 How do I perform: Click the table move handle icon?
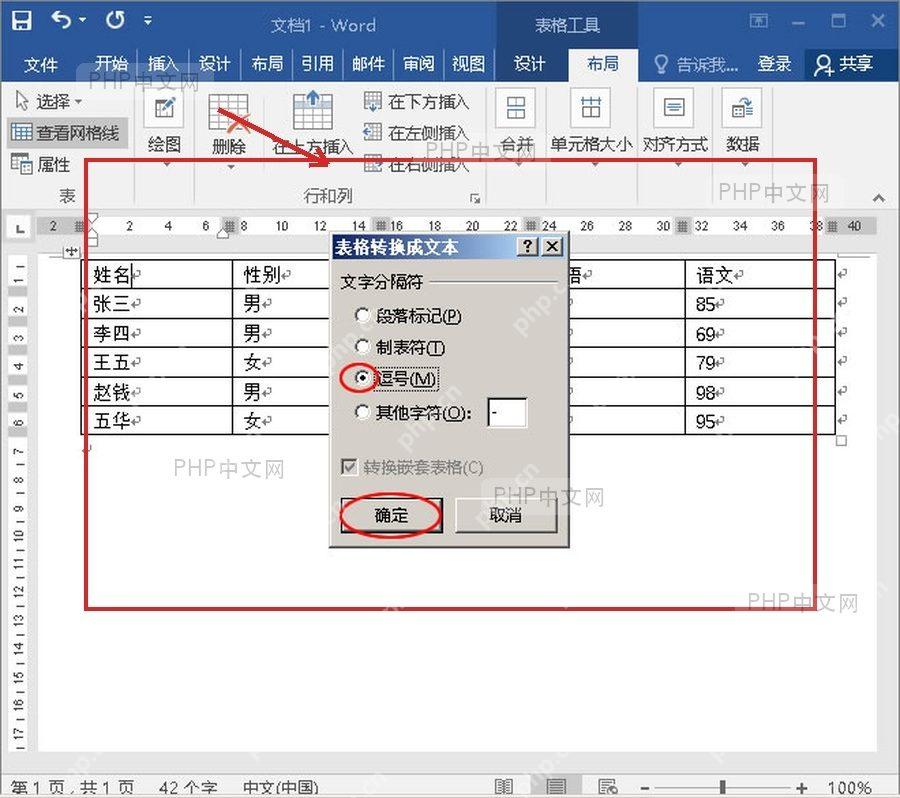coord(72,251)
